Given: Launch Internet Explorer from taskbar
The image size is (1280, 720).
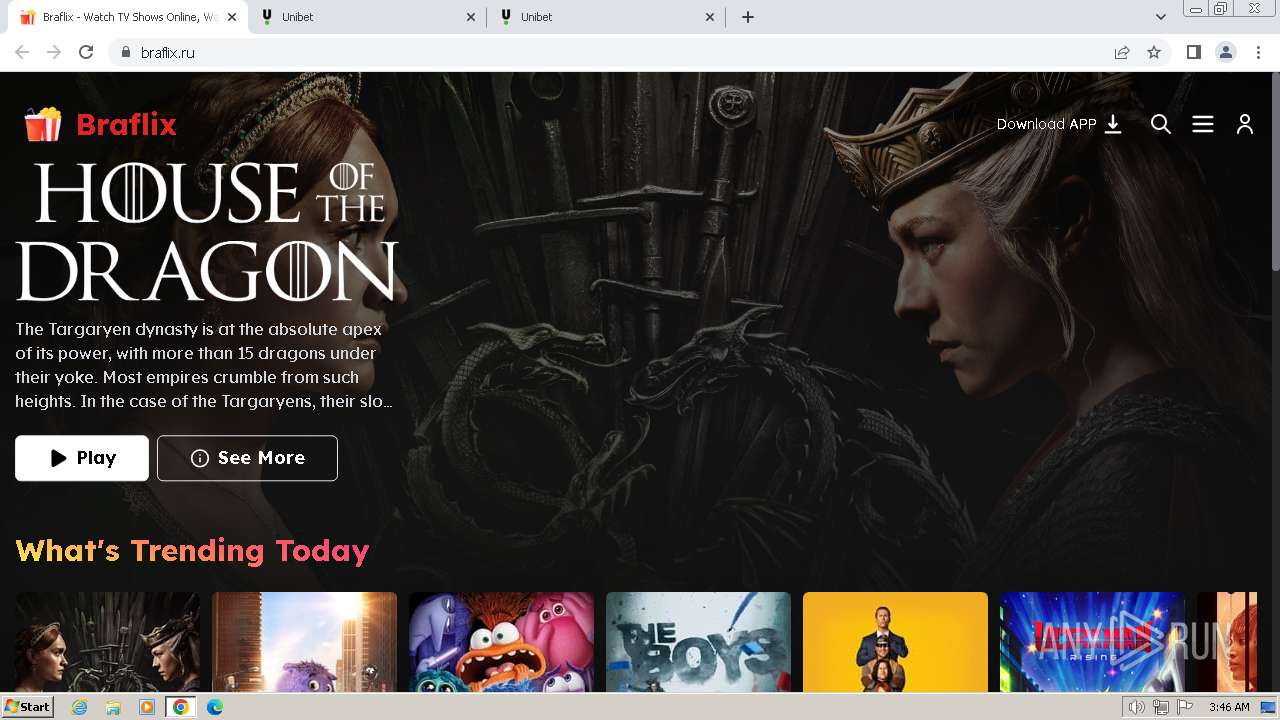Looking at the screenshot, I should tap(80, 707).
